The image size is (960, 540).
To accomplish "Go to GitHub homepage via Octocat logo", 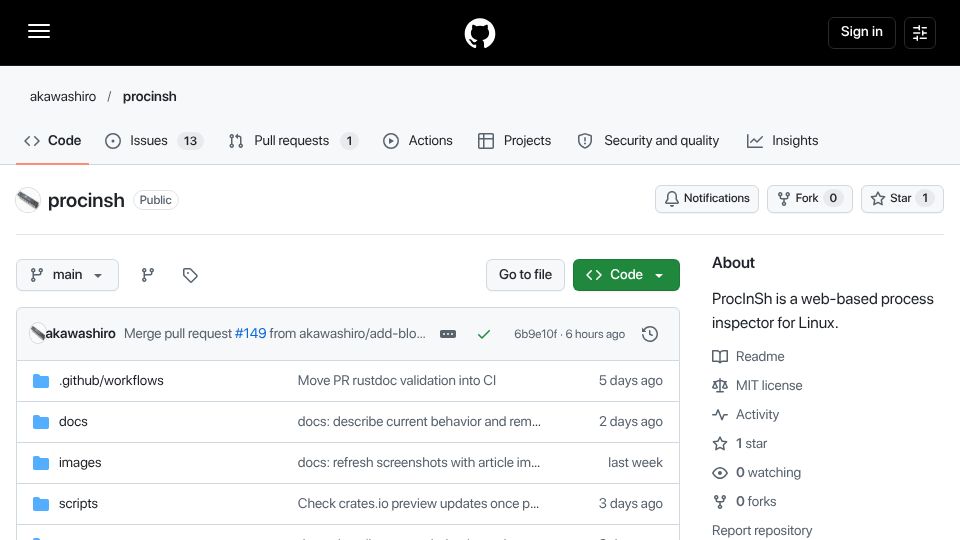I will 479,33.
